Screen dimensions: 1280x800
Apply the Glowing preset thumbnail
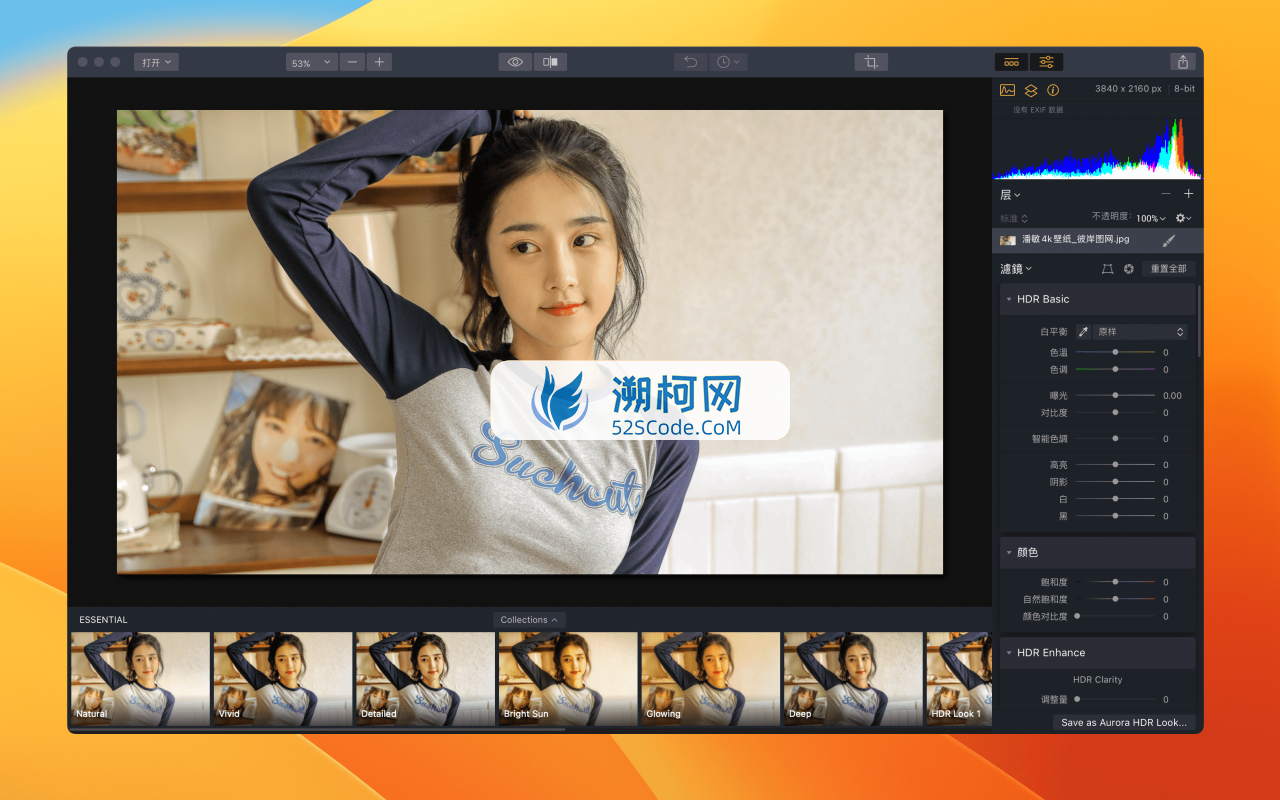[710, 678]
